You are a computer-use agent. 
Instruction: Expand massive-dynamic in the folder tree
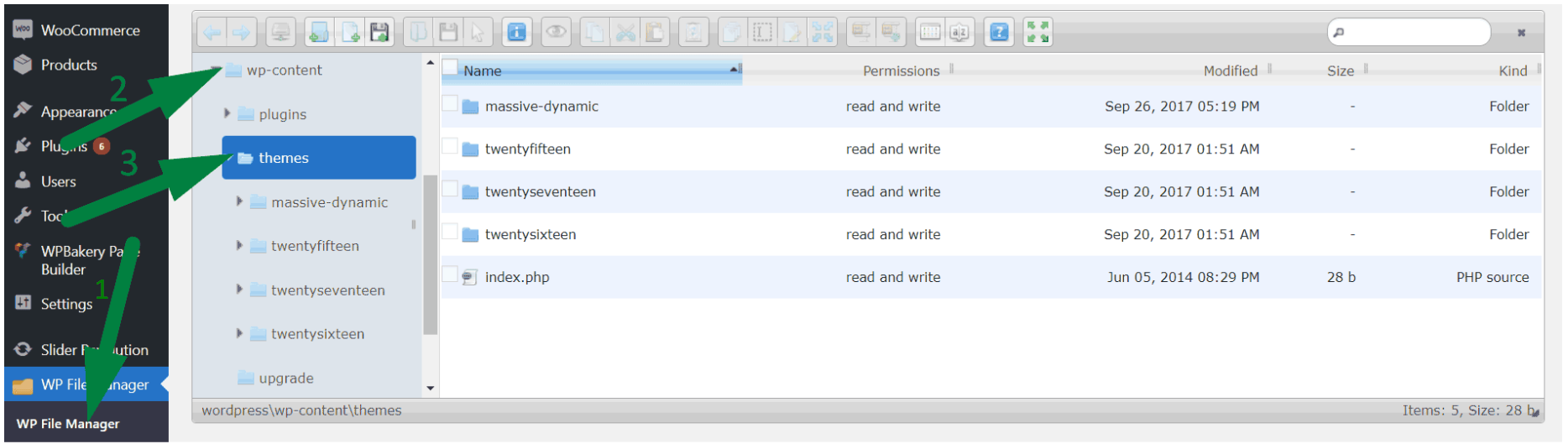pos(239,201)
